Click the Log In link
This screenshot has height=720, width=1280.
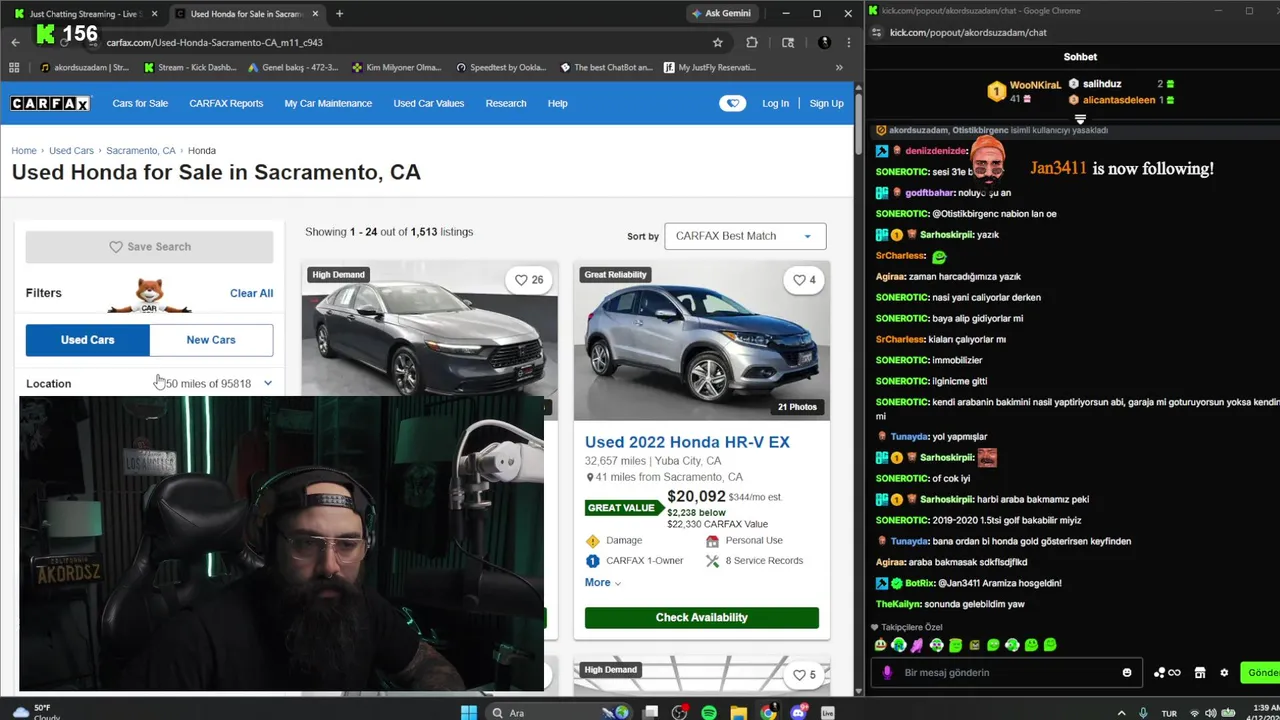click(x=775, y=103)
